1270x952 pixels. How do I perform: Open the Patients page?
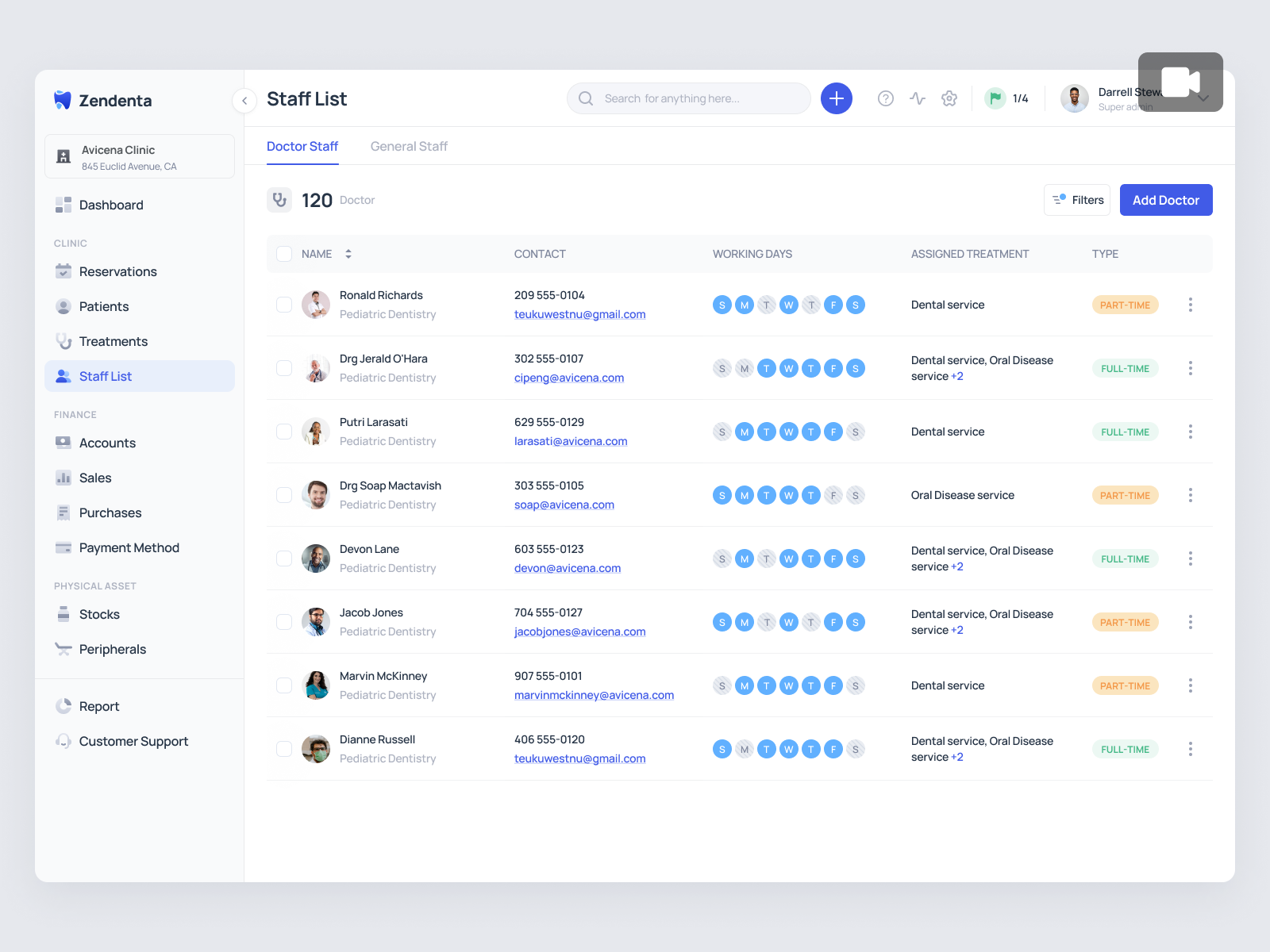pos(103,306)
